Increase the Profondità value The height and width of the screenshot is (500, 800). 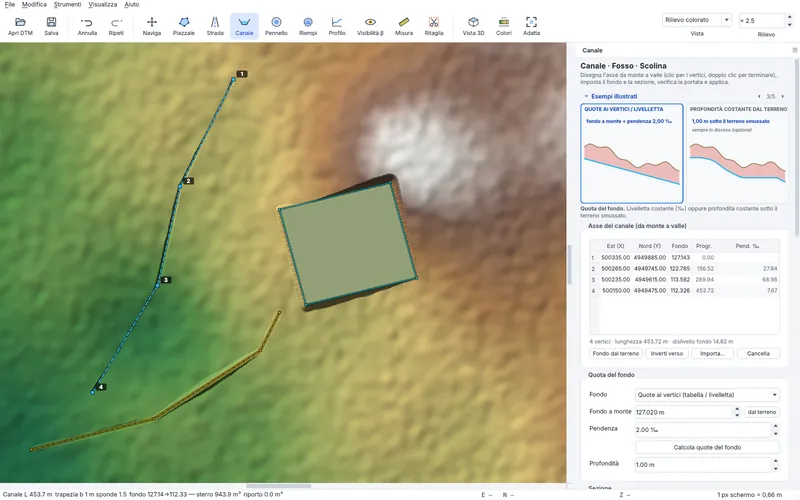click(x=776, y=462)
